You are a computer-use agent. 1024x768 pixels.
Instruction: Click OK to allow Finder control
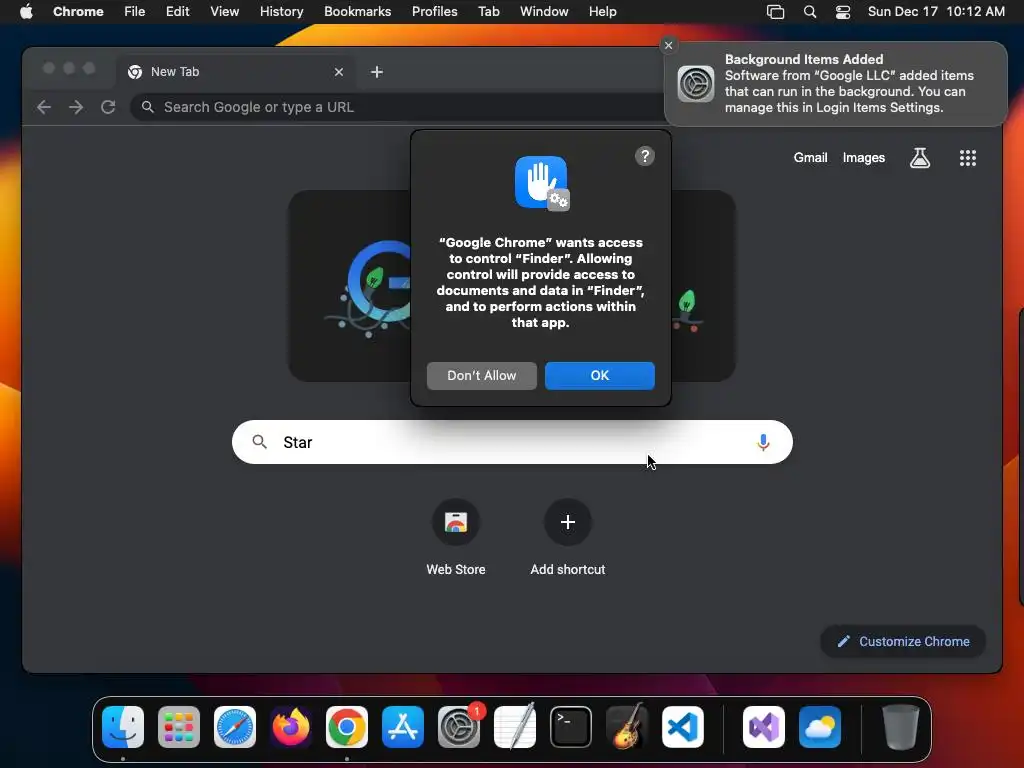(x=600, y=376)
